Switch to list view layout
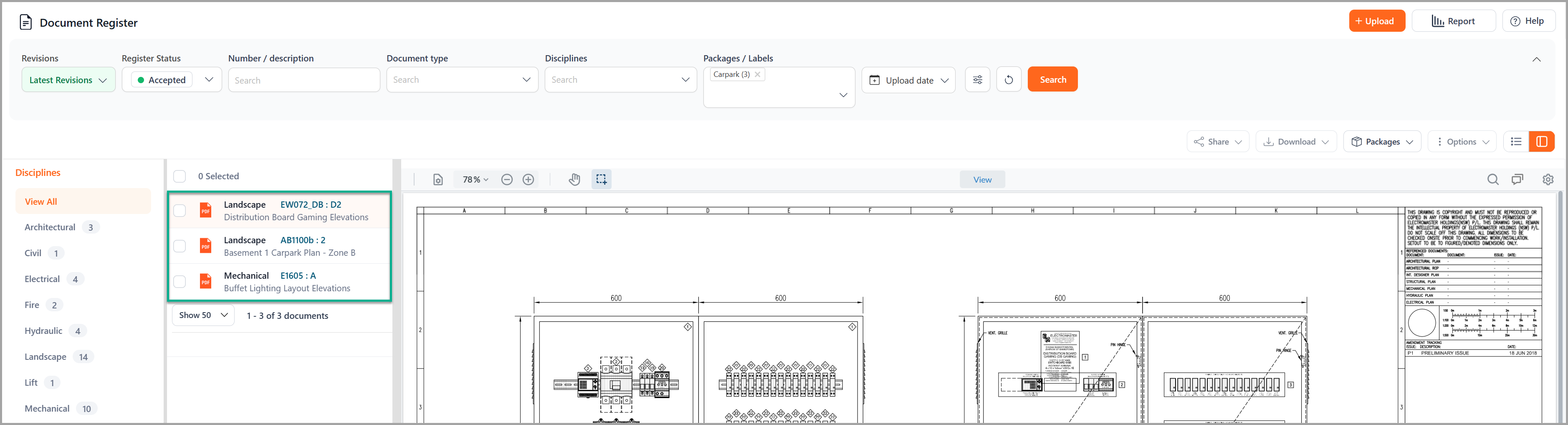The image size is (1568, 425). click(x=1516, y=142)
